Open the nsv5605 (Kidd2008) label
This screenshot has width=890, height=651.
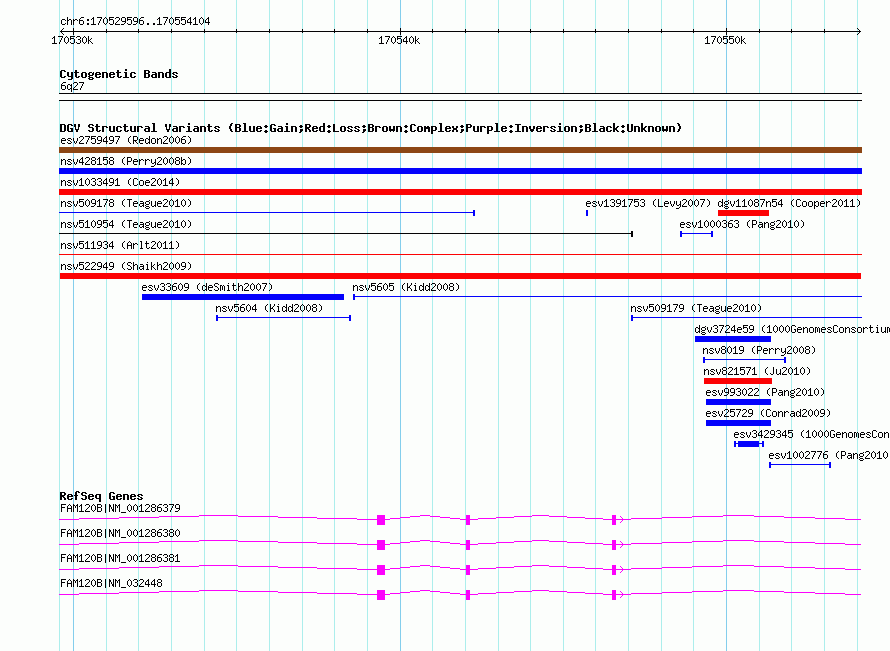(406, 287)
